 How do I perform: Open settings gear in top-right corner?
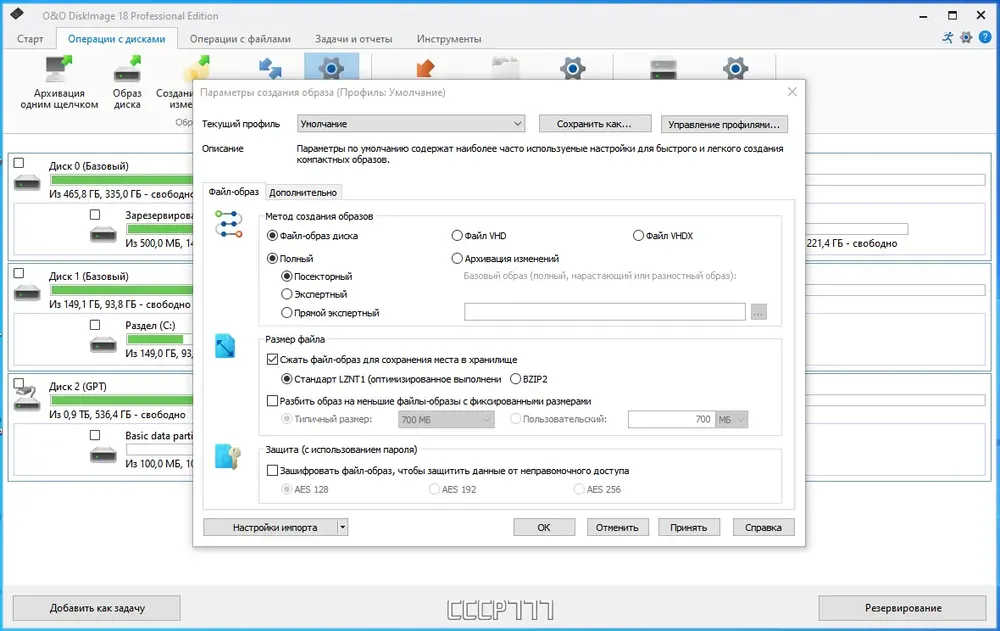point(966,38)
